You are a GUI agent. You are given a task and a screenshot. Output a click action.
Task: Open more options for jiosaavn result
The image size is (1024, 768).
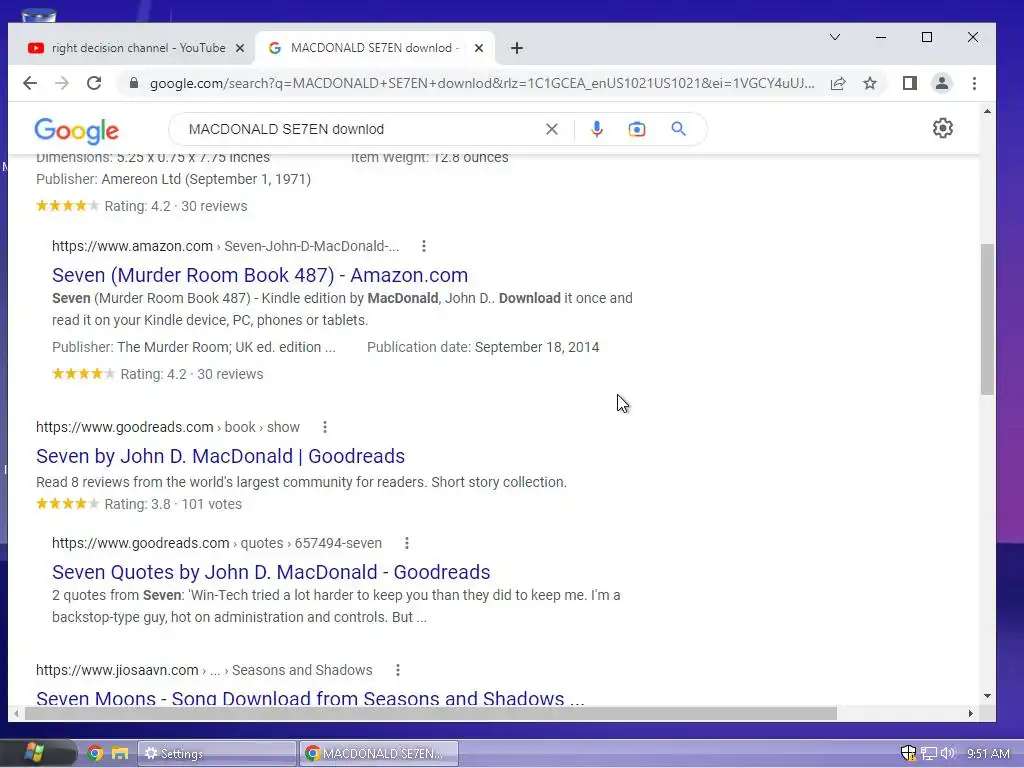398,670
